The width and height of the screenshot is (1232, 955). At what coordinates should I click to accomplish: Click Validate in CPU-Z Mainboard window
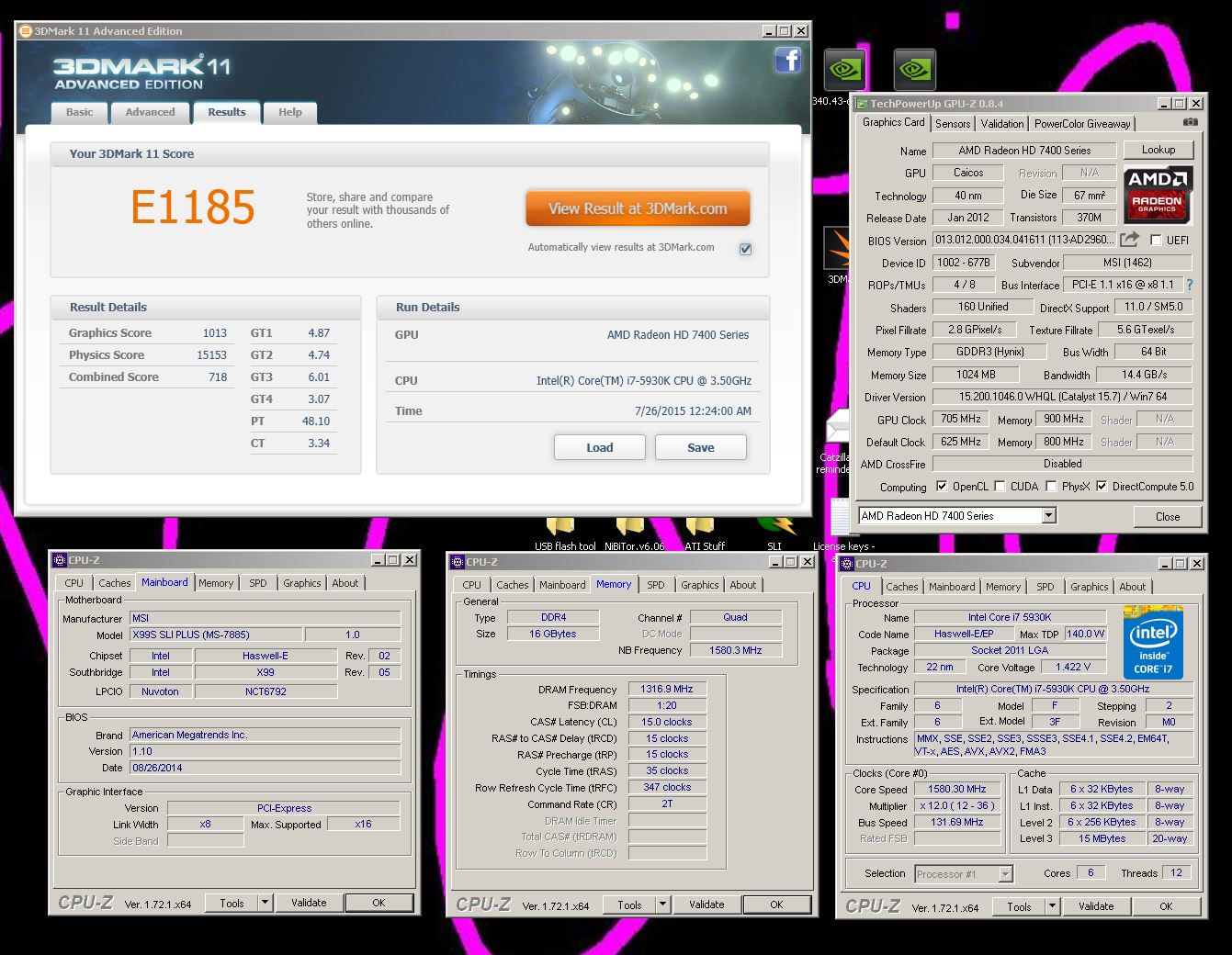(309, 903)
